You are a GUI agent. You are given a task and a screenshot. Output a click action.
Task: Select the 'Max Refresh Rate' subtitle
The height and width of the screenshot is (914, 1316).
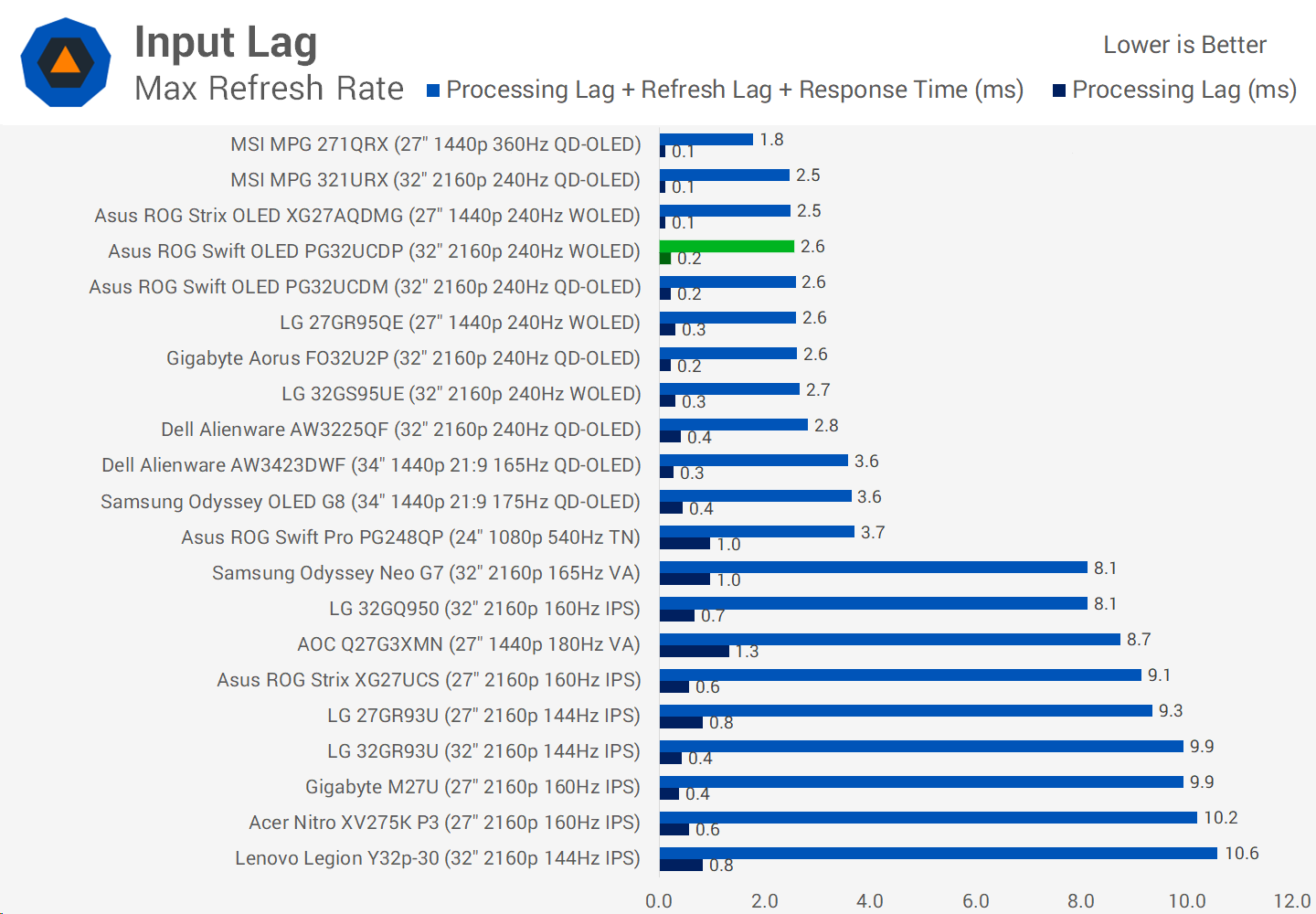coord(269,89)
